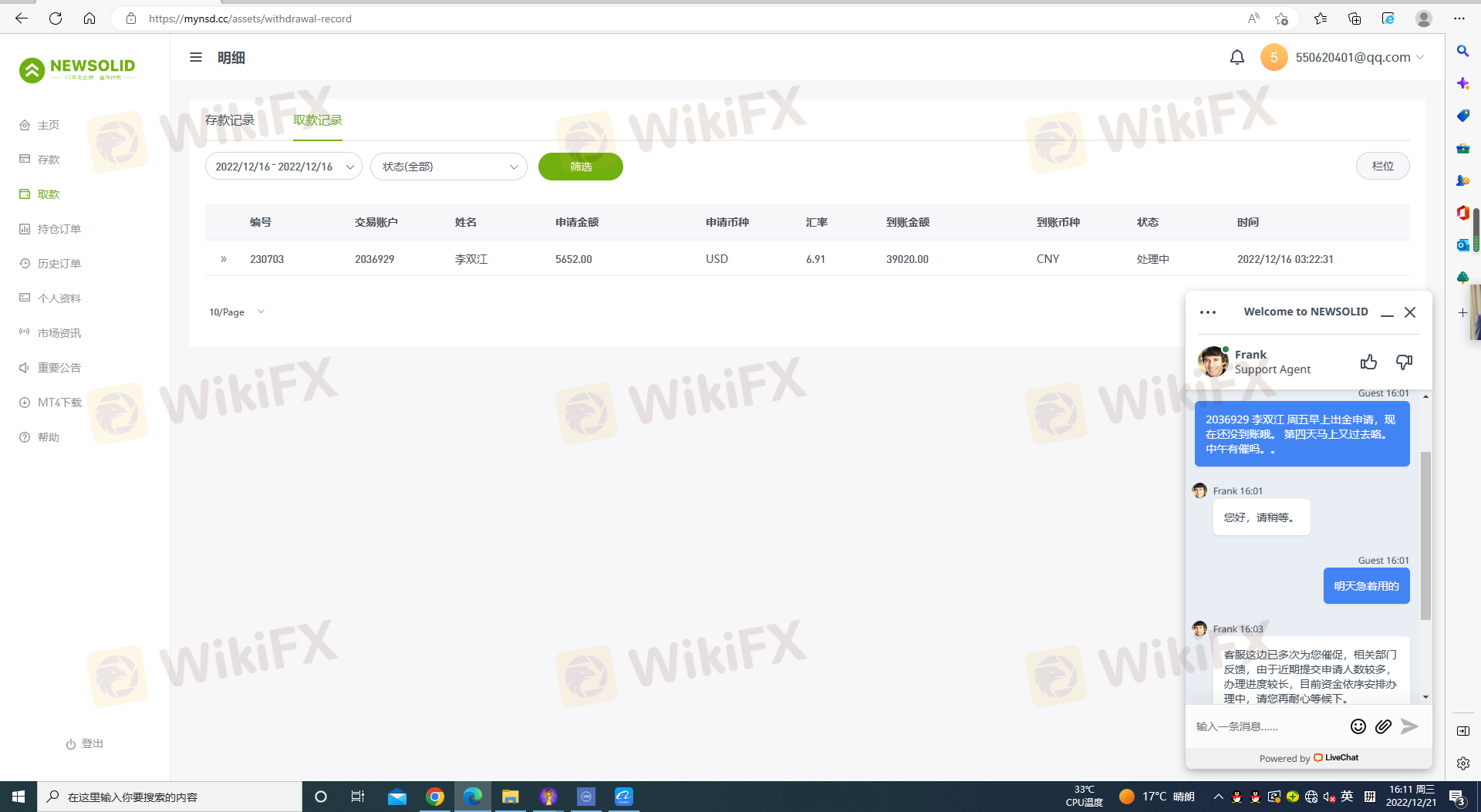
Task: Open Task View taskbar icon
Action: tap(357, 797)
